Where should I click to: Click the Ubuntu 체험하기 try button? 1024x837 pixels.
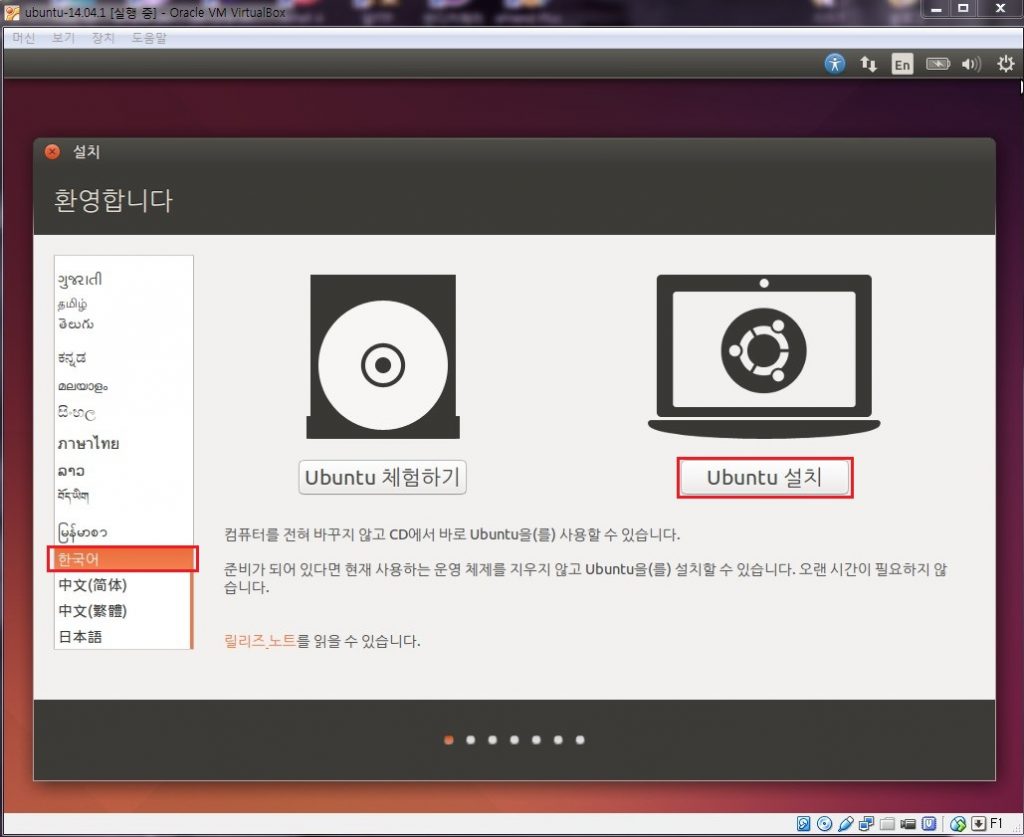pos(383,478)
